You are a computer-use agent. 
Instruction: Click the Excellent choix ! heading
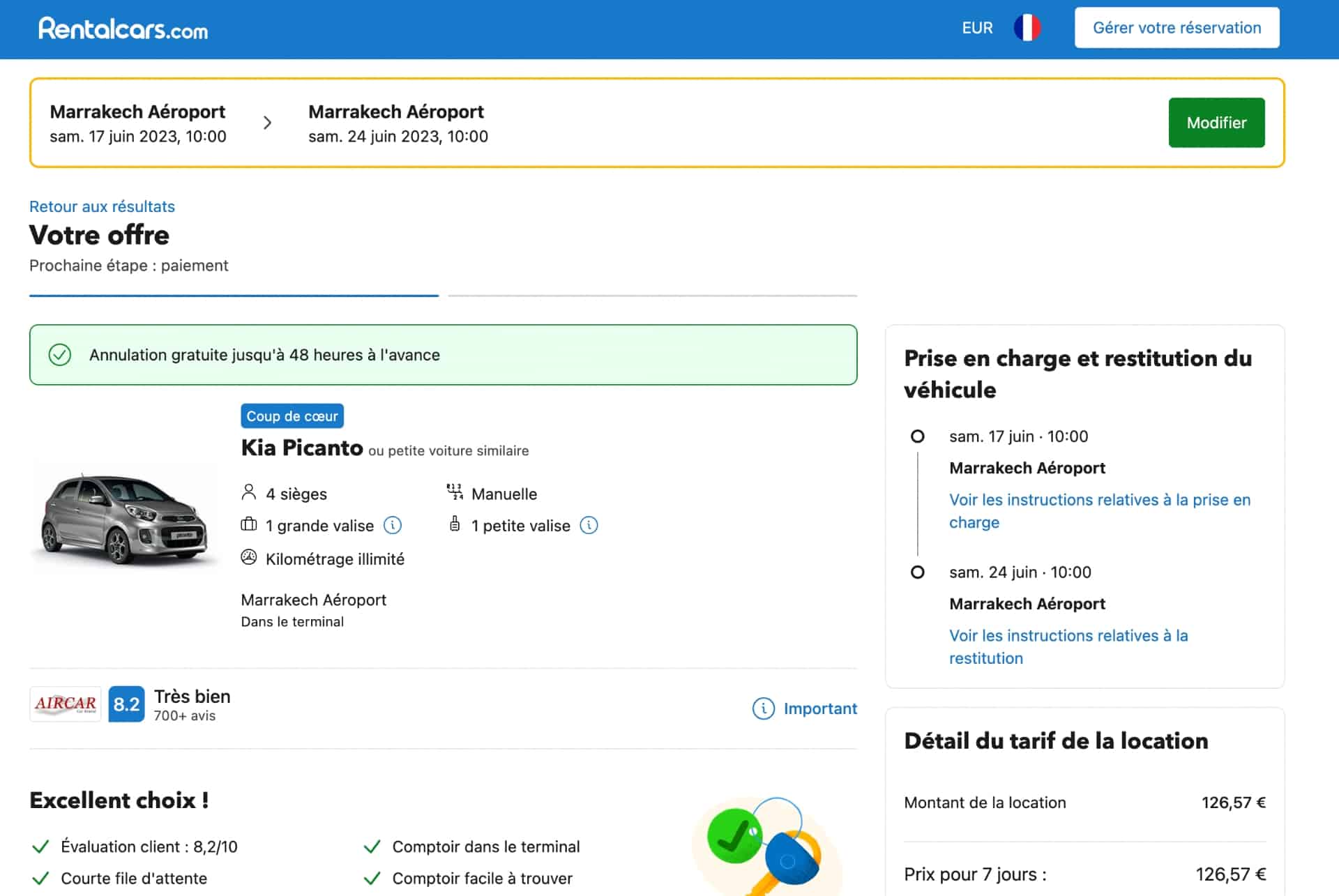coord(119,800)
